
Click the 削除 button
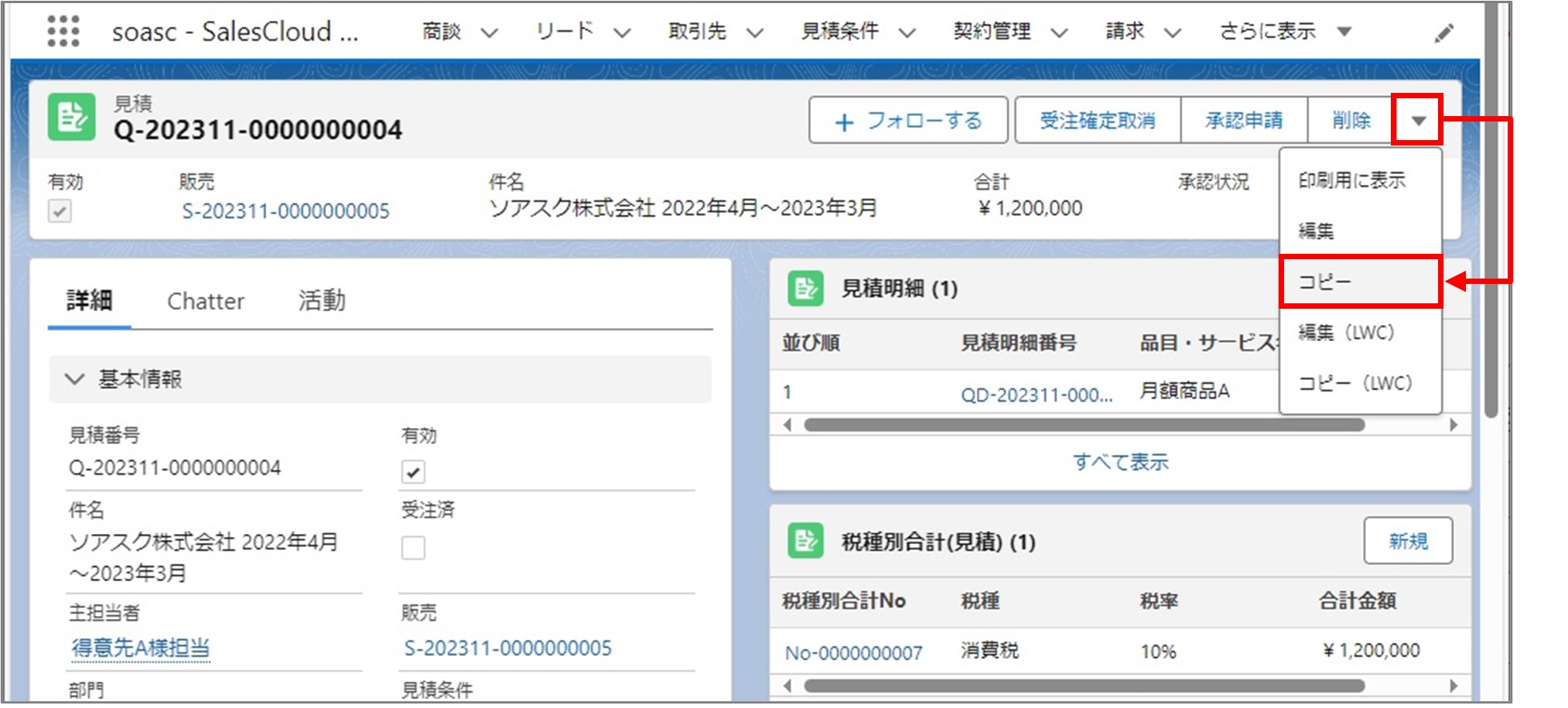click(x=1351, y=120)
